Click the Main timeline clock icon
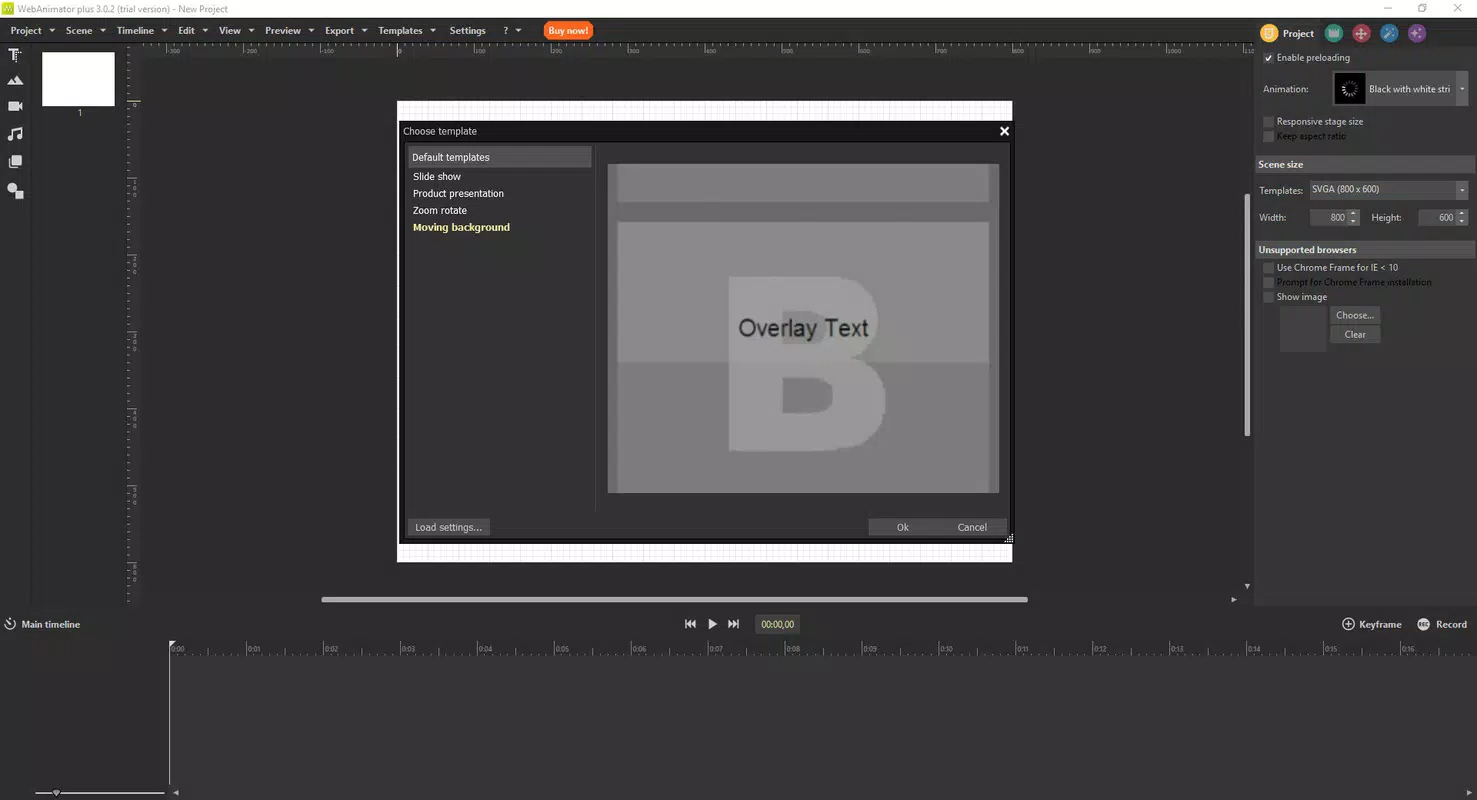Screen dimensions: 1477x800 10,624
